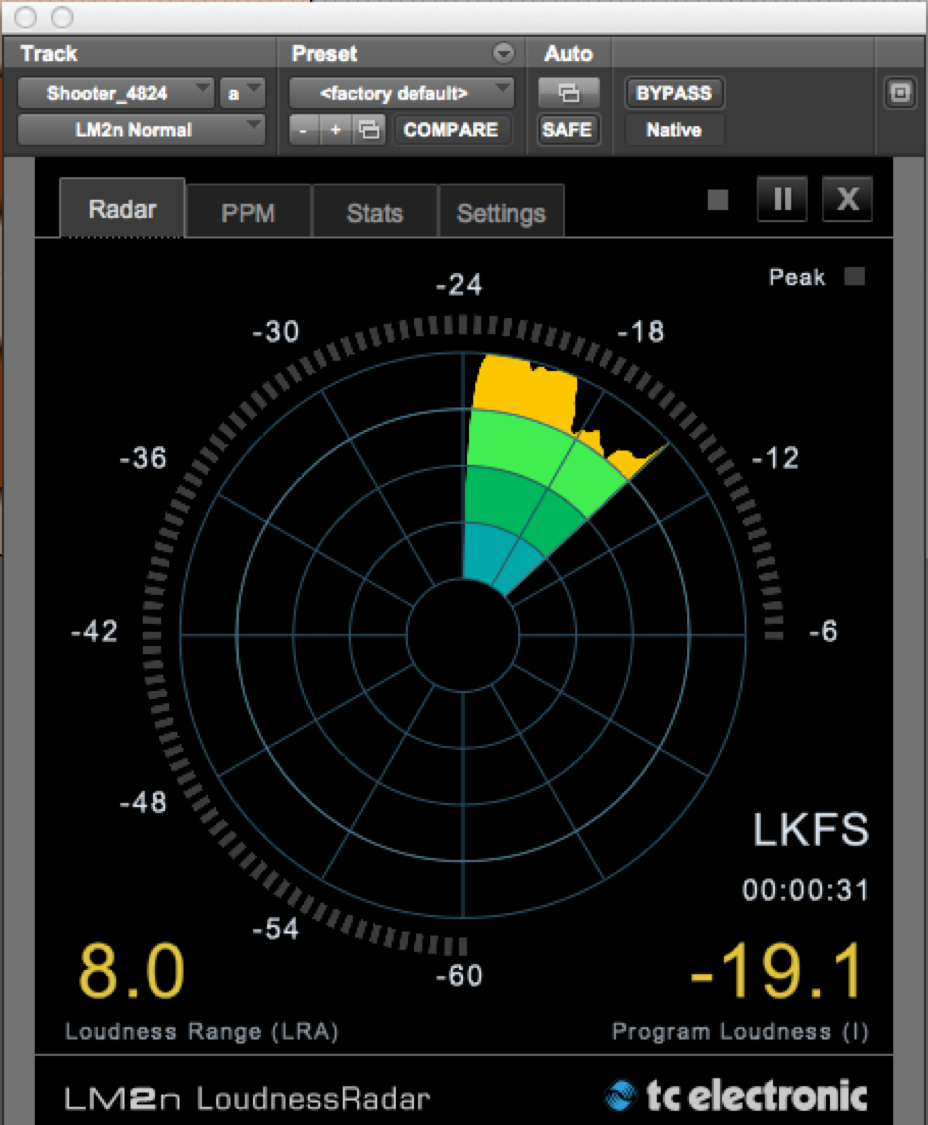Open the Preset menu round arrow
The image size is (928, 1125).
503,53
